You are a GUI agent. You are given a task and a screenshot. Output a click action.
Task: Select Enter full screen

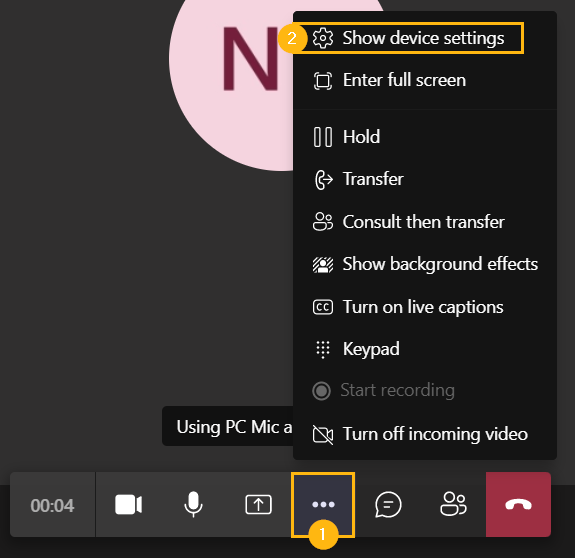pyautogui.click(x=425, y=80)
